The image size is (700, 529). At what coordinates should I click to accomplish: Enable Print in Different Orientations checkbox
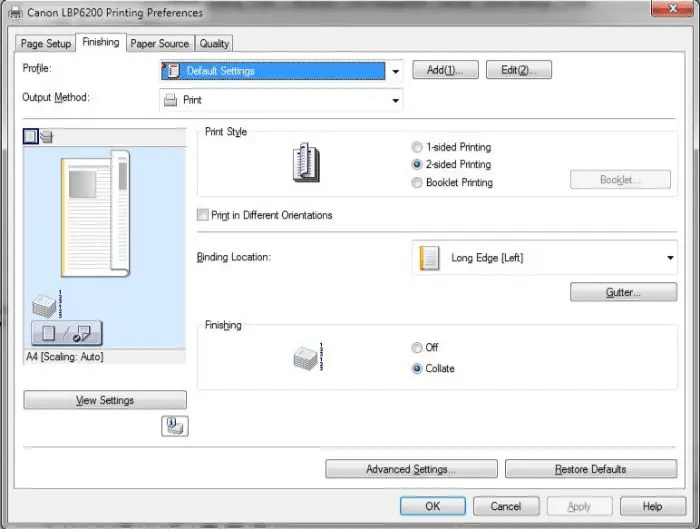(x=204, y=215)
